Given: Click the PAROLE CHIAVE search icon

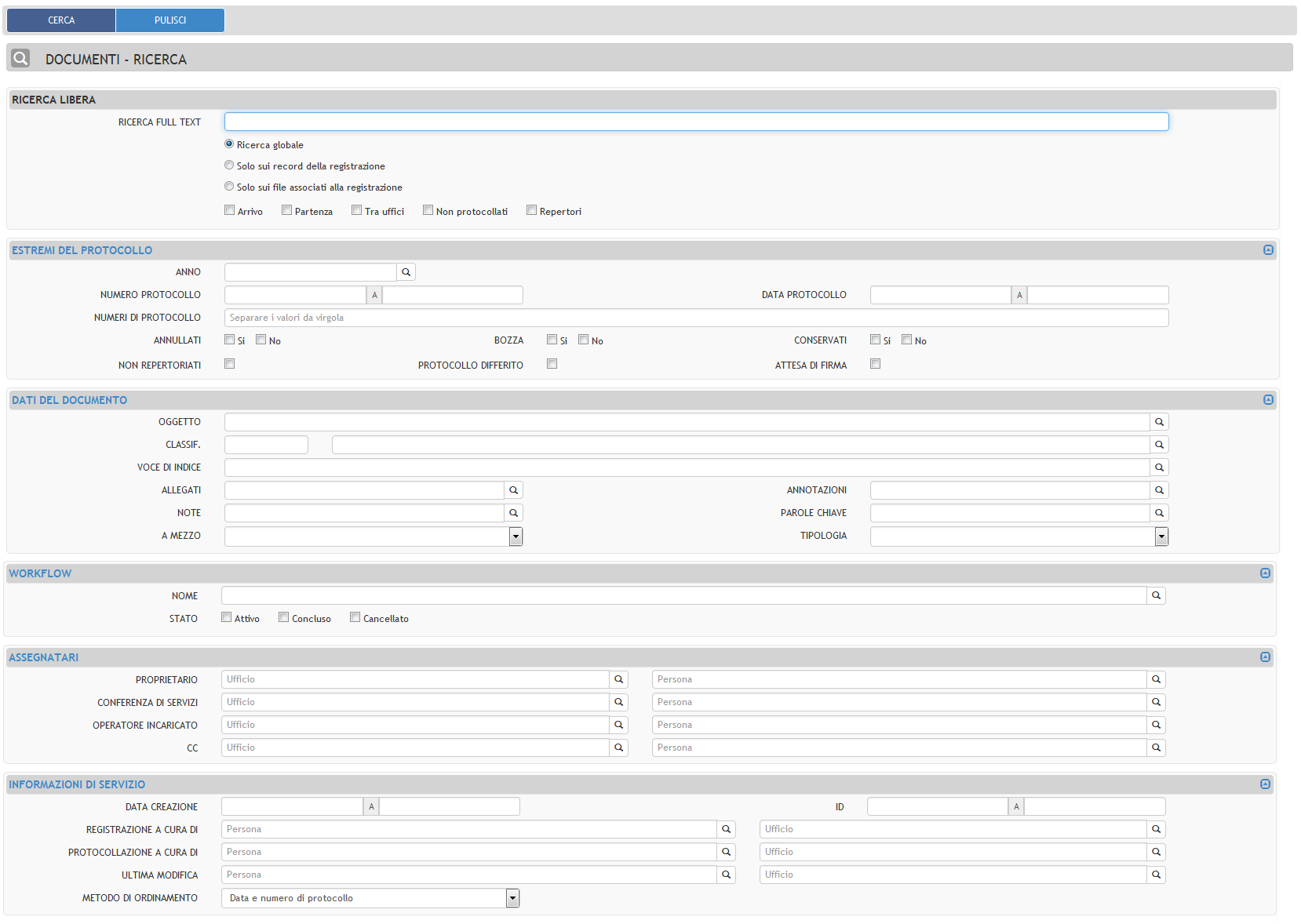Looking at the screenshot, I should tap(1159, 513).
